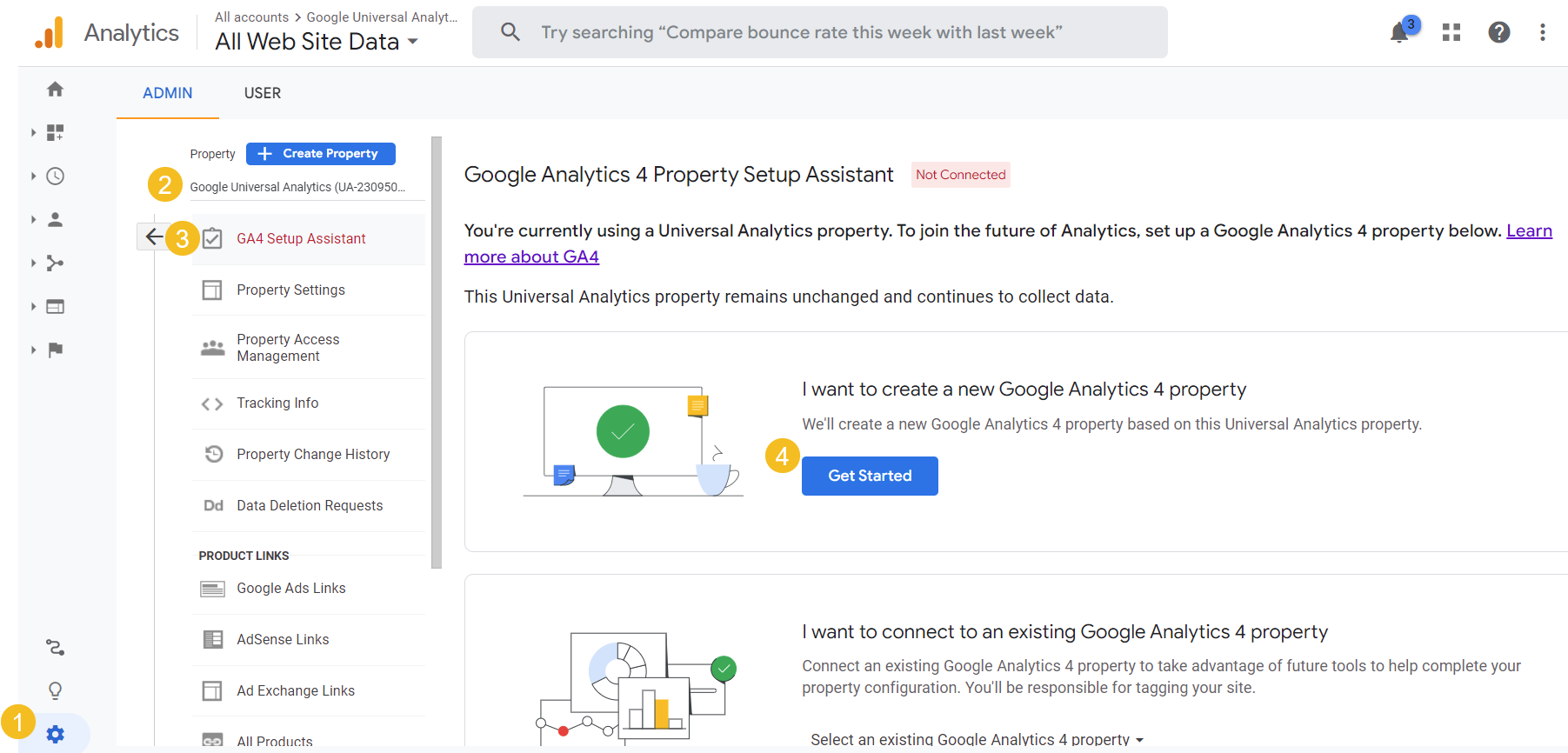Open the Discover lightbulb icon
1568x753 pixels.
tap(55, 690)
